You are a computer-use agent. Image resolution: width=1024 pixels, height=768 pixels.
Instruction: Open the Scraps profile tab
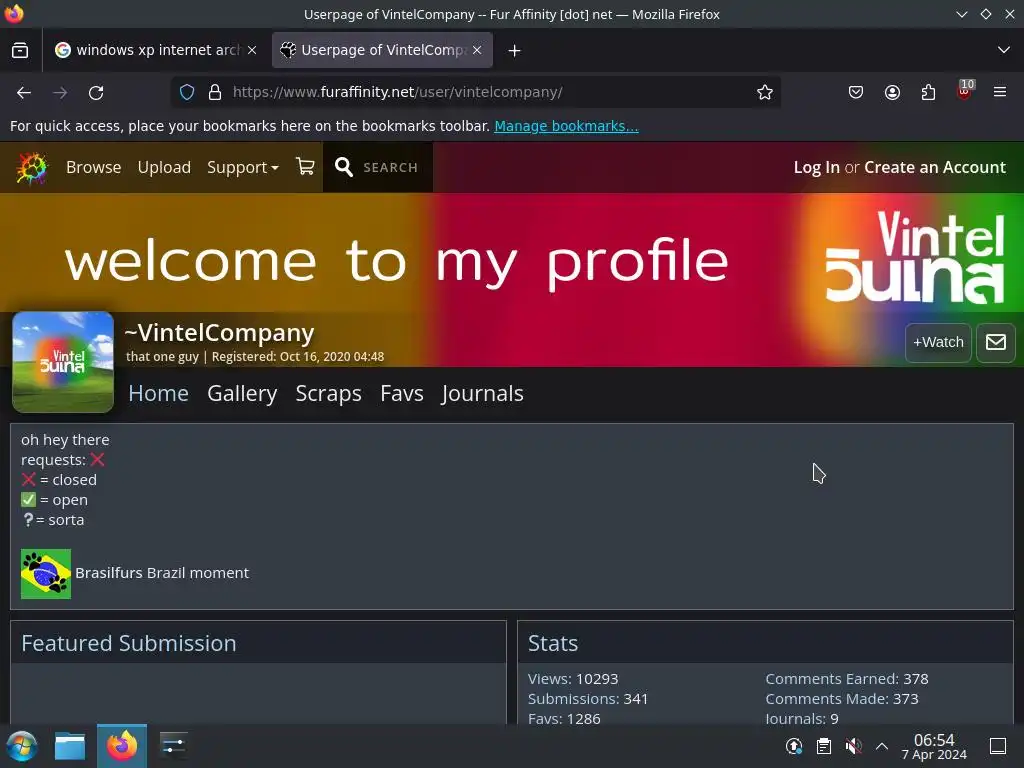[328, 393]
